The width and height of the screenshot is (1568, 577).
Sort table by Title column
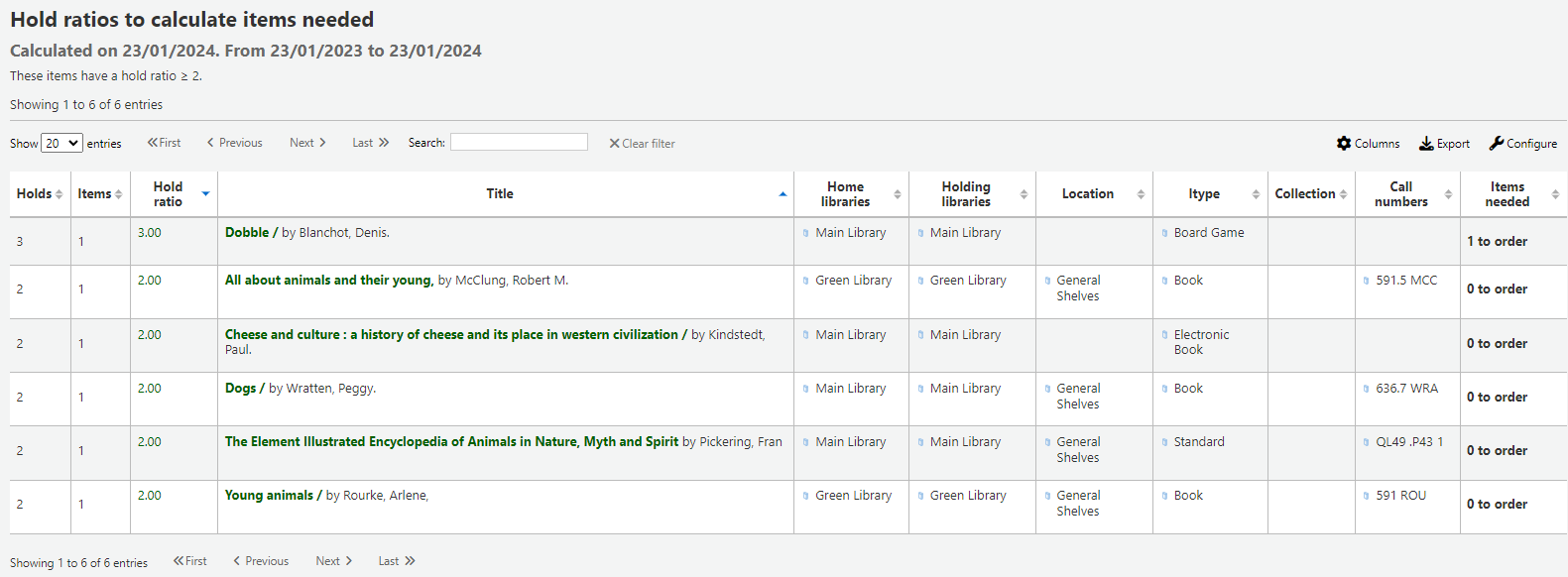(500, 194)
